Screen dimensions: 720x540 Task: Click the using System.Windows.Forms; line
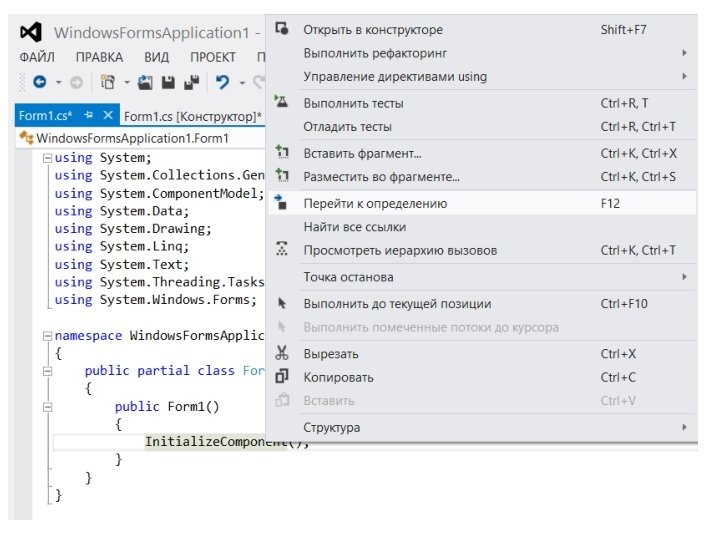[156, 300]
